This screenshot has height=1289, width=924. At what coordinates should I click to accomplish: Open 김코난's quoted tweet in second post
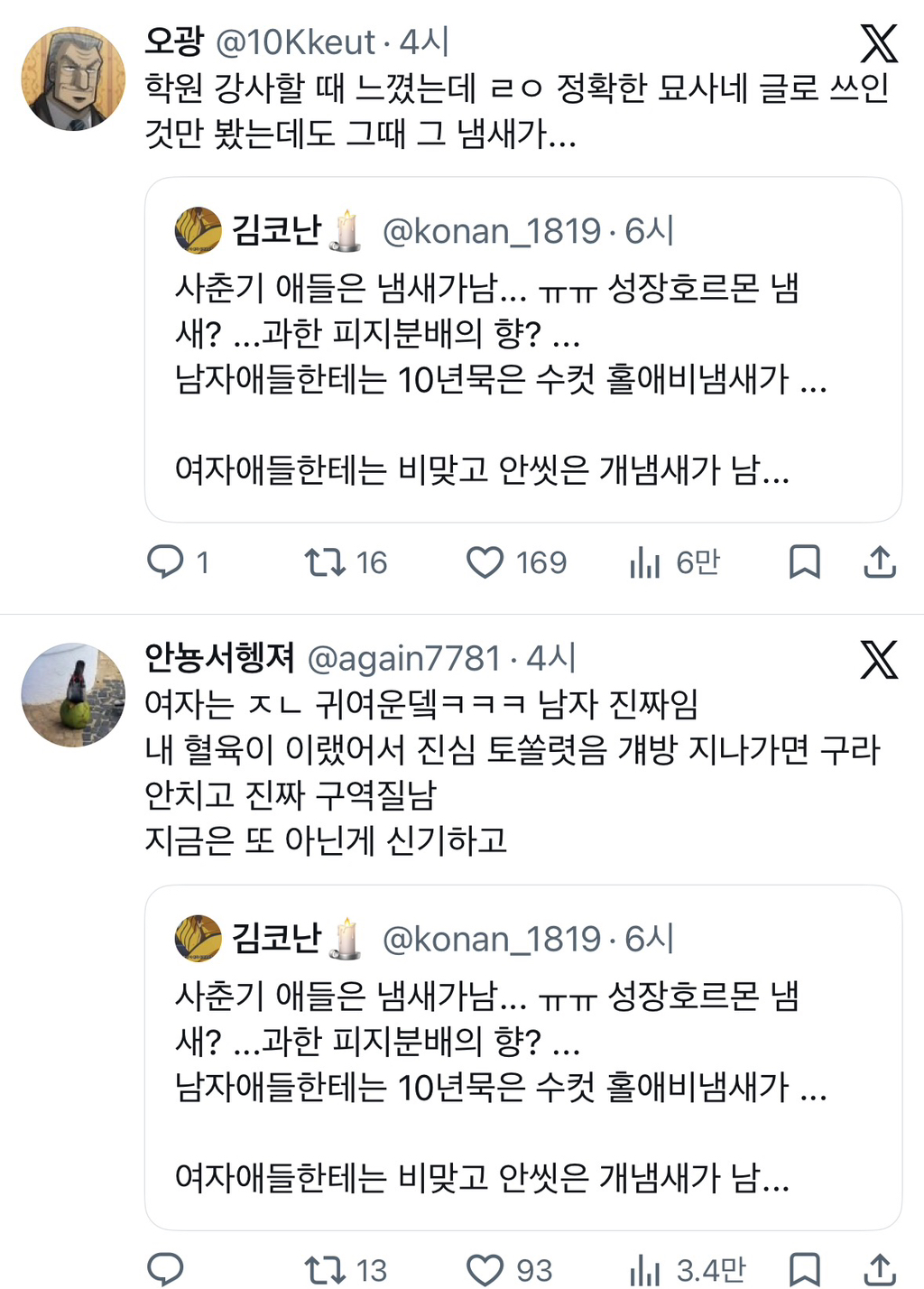[x=523, y=1057]
